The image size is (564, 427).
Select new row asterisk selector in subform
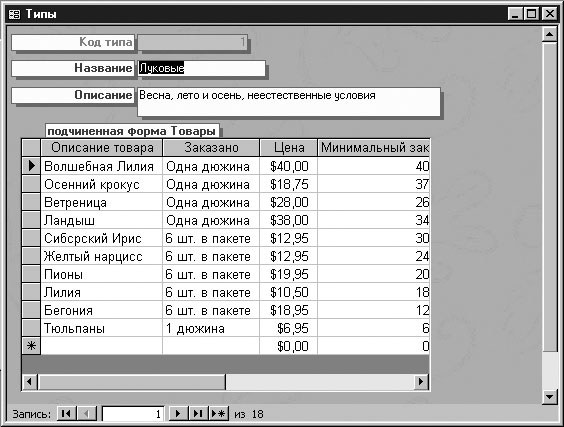pos(31,346)
